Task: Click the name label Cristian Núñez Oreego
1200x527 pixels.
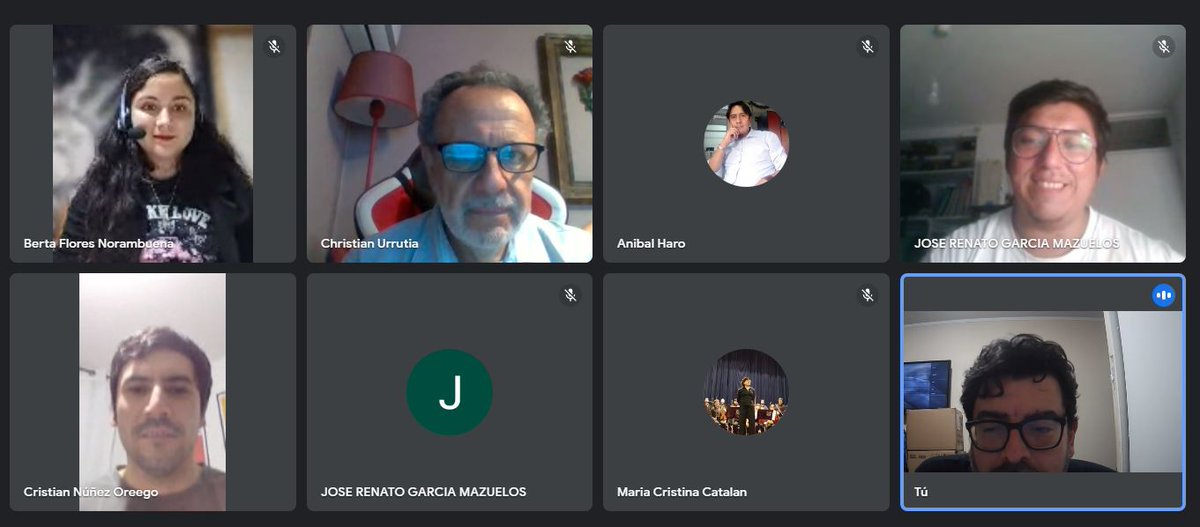Action: (91, 492)
